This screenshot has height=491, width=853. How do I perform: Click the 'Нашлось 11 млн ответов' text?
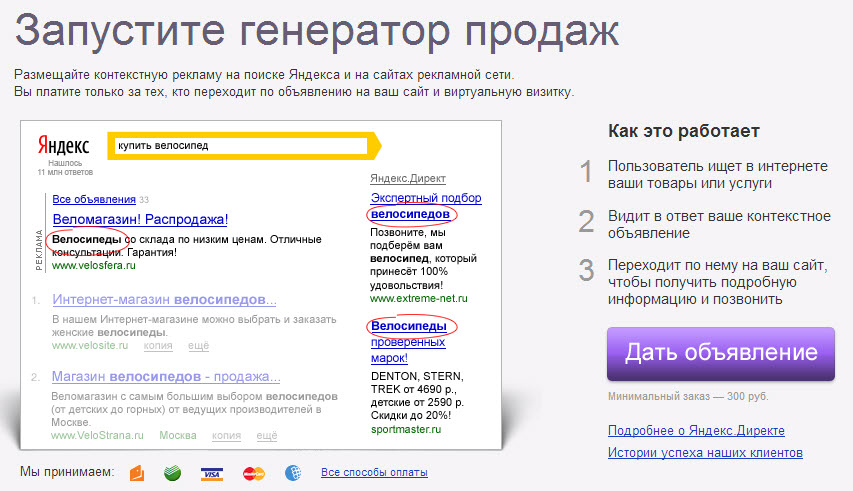65,167
